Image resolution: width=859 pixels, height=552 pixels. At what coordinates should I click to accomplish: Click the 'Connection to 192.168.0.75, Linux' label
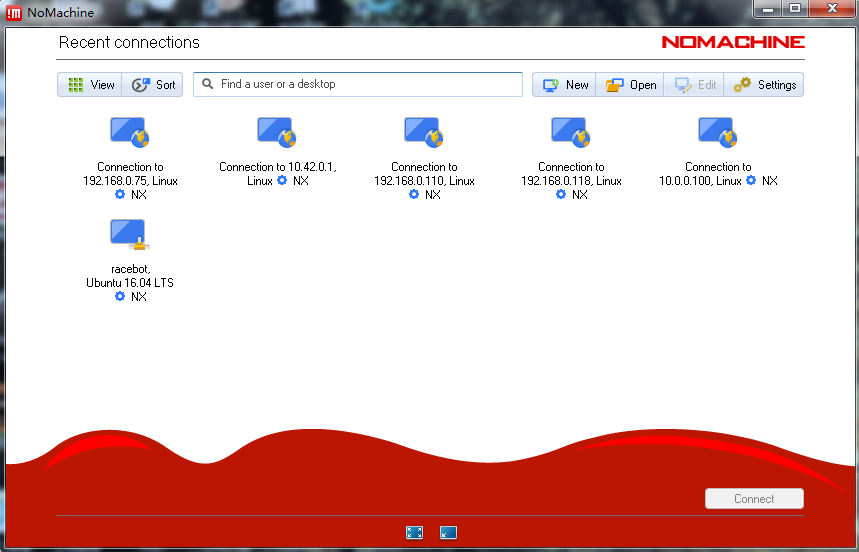(x=130, y=174)
